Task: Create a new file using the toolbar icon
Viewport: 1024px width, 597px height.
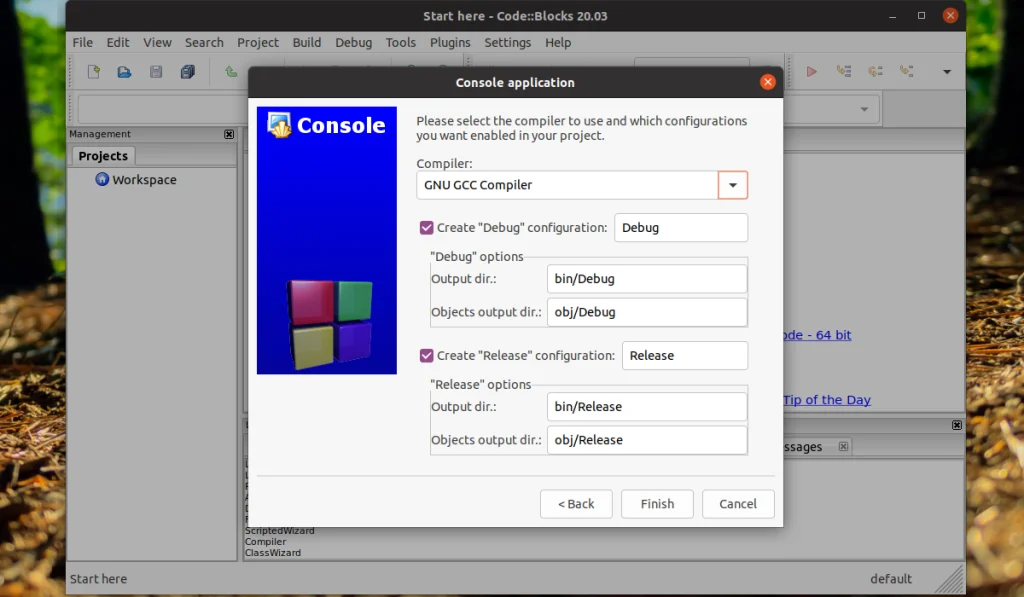Action: point(93,71)
